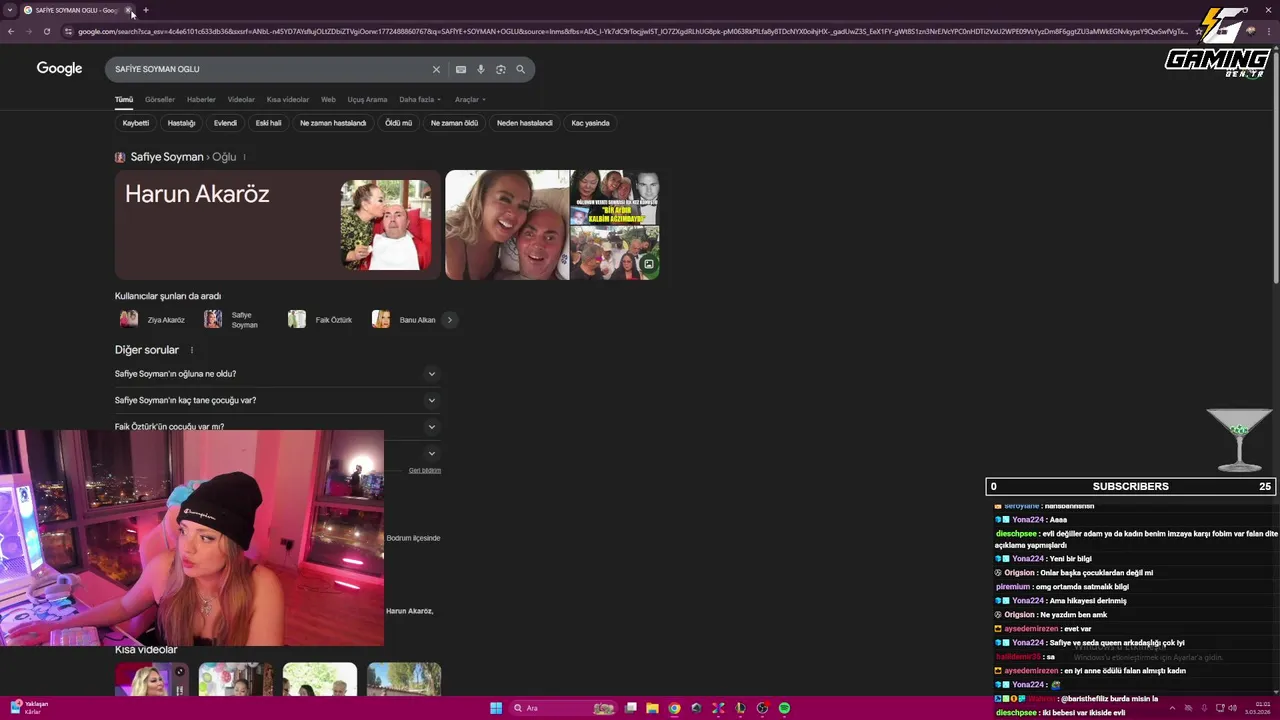Open site information icon in the address bar
The image size is (1280, 720).
click(x=68, y=31)
